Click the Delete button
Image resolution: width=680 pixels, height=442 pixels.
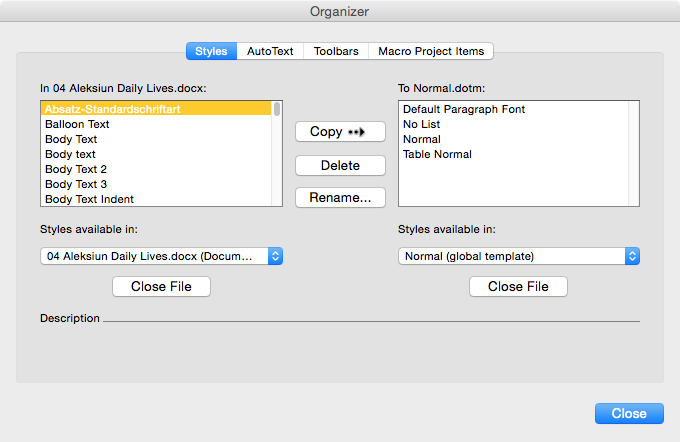340,165
